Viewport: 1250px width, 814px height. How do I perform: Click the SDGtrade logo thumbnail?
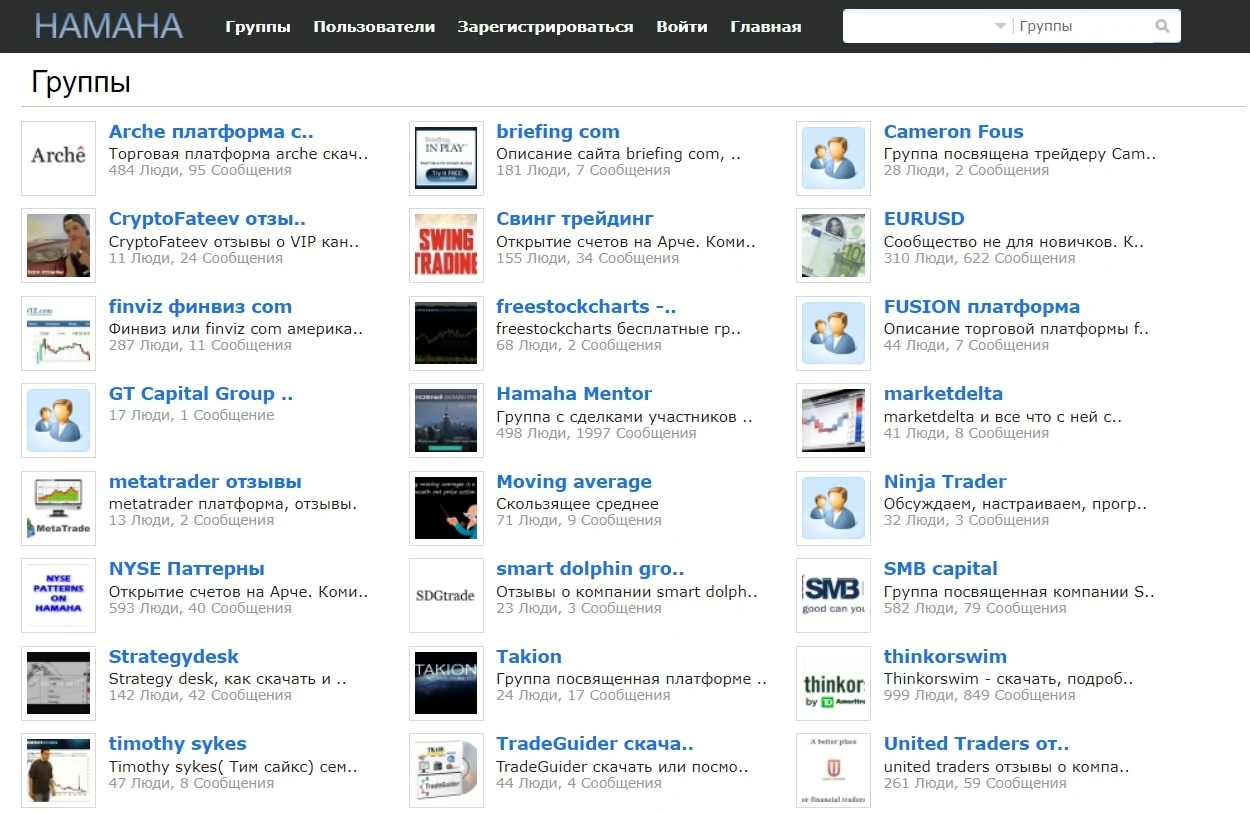pyautogui.click(x=446, y=595)
